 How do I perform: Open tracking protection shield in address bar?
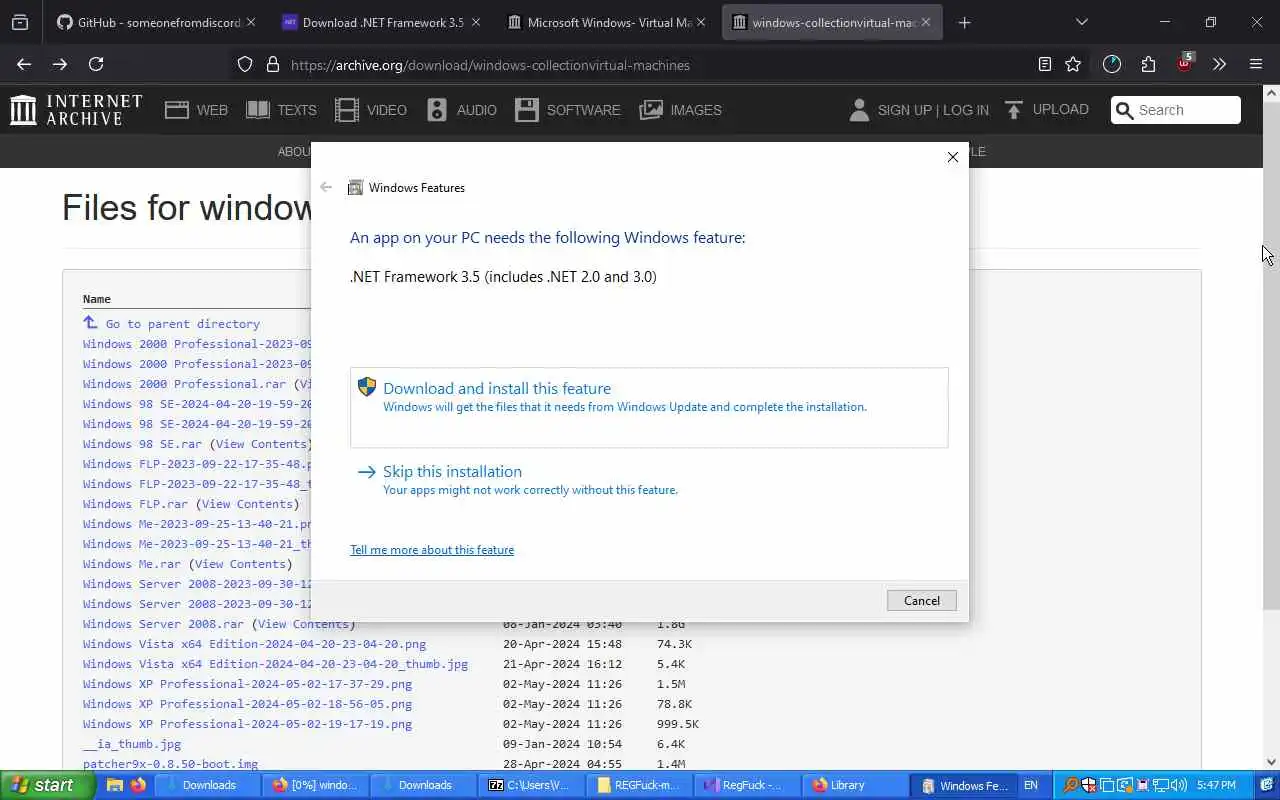[245, 65]
